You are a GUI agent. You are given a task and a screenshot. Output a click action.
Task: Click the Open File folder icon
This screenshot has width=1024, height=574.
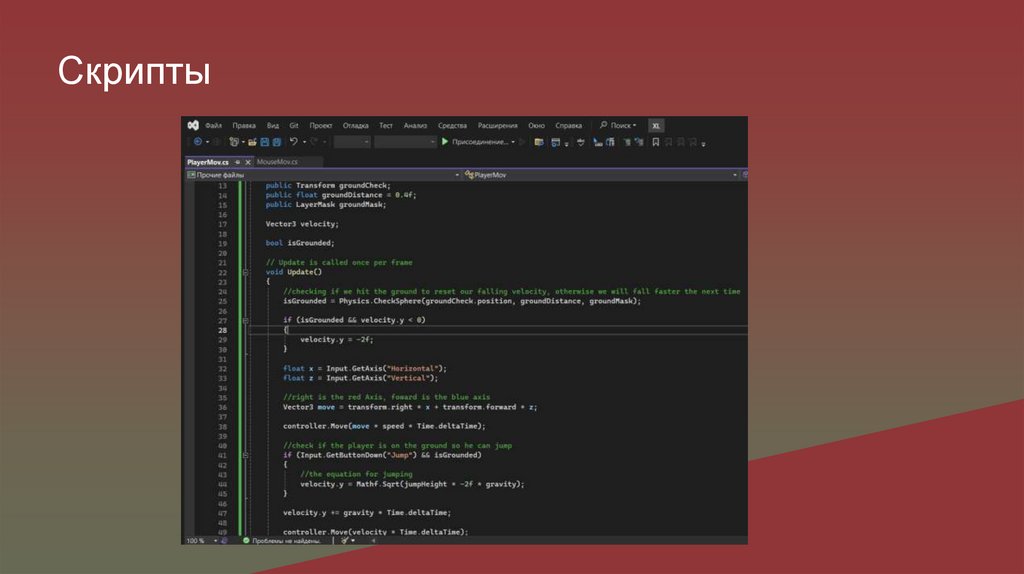pyautogui.click(x=252, y=142)
